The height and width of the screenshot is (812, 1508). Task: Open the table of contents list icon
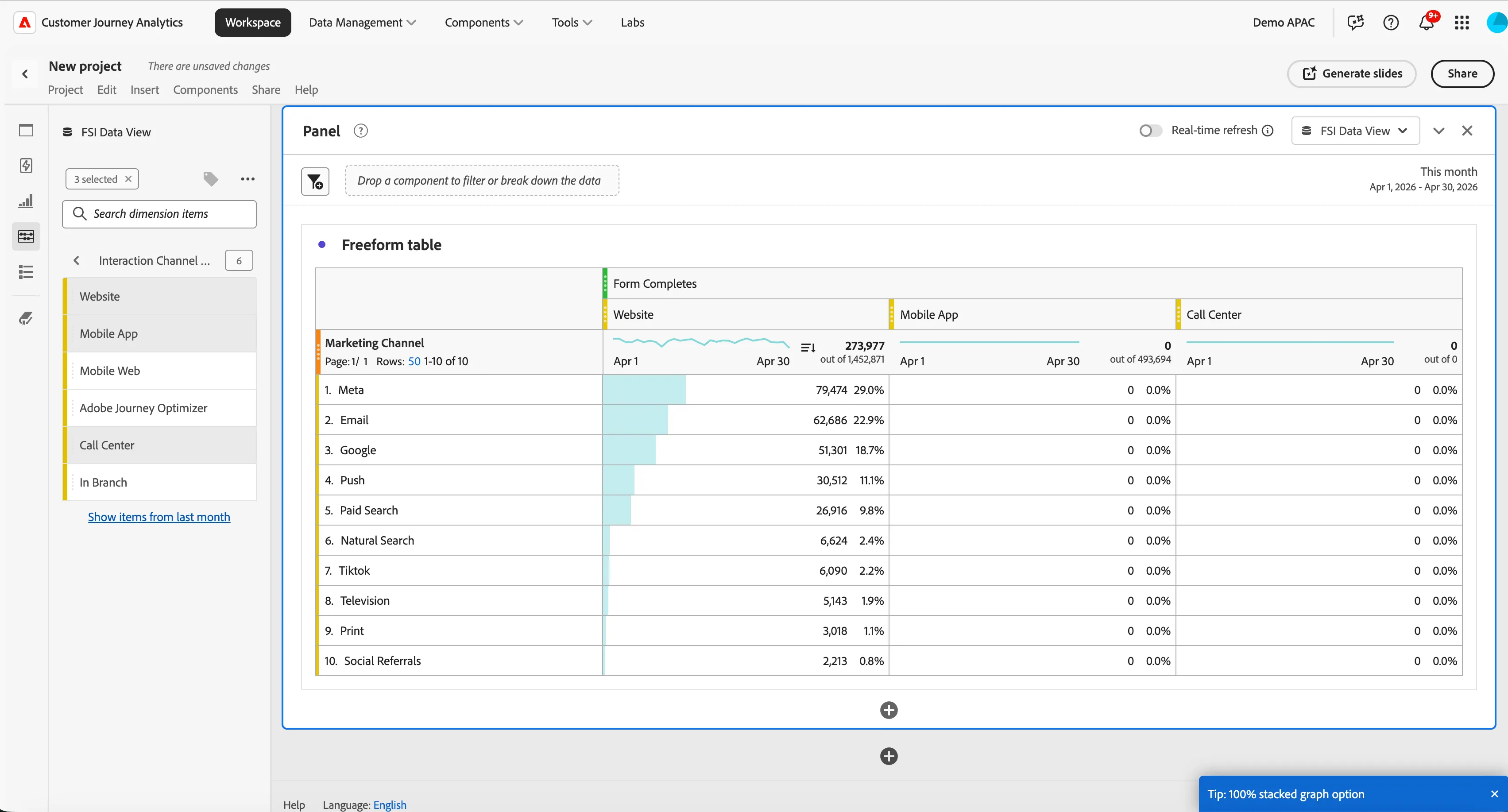(x=26, y=272)
